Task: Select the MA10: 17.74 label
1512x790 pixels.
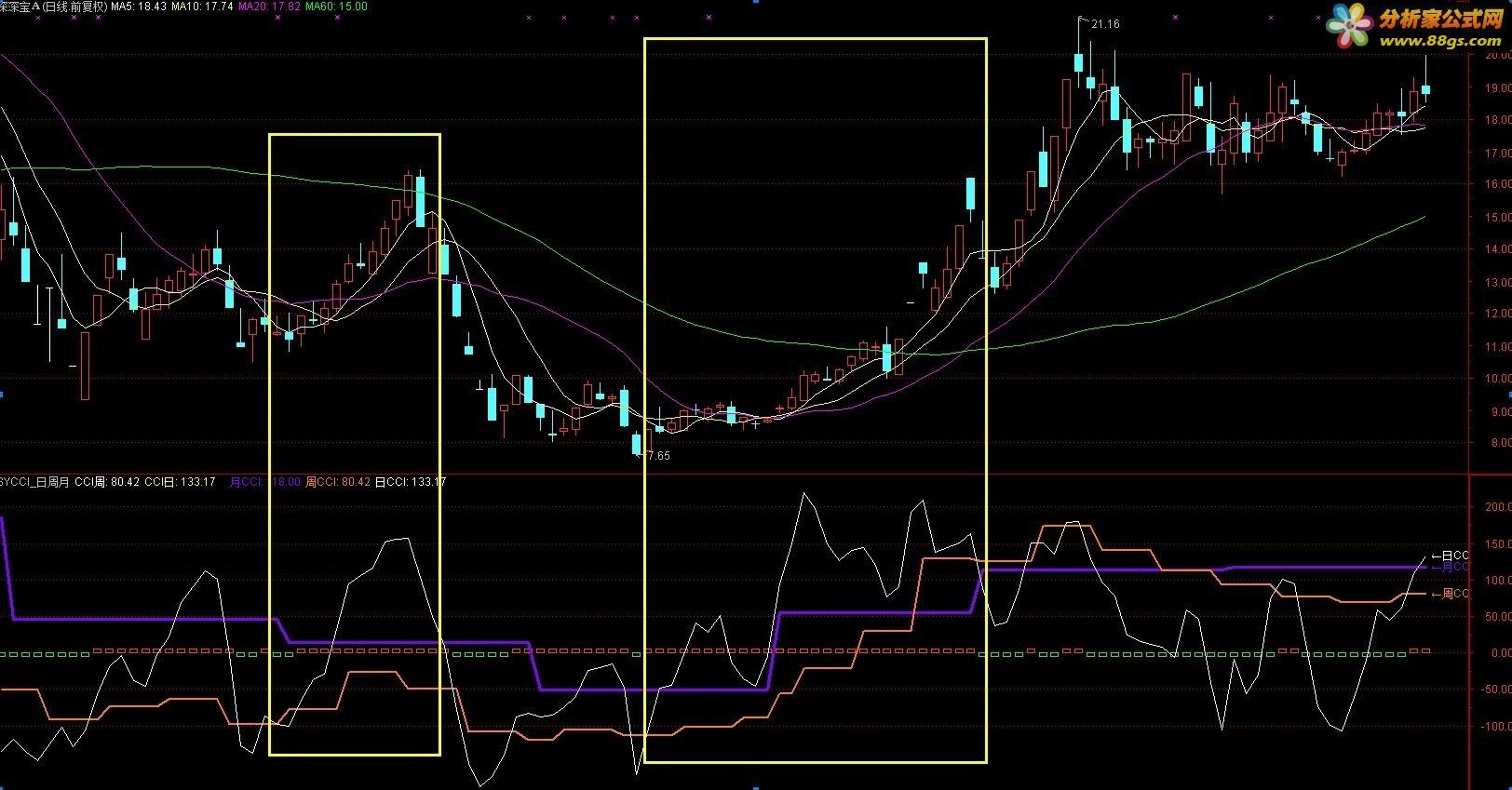Action: tap(202, 7)
